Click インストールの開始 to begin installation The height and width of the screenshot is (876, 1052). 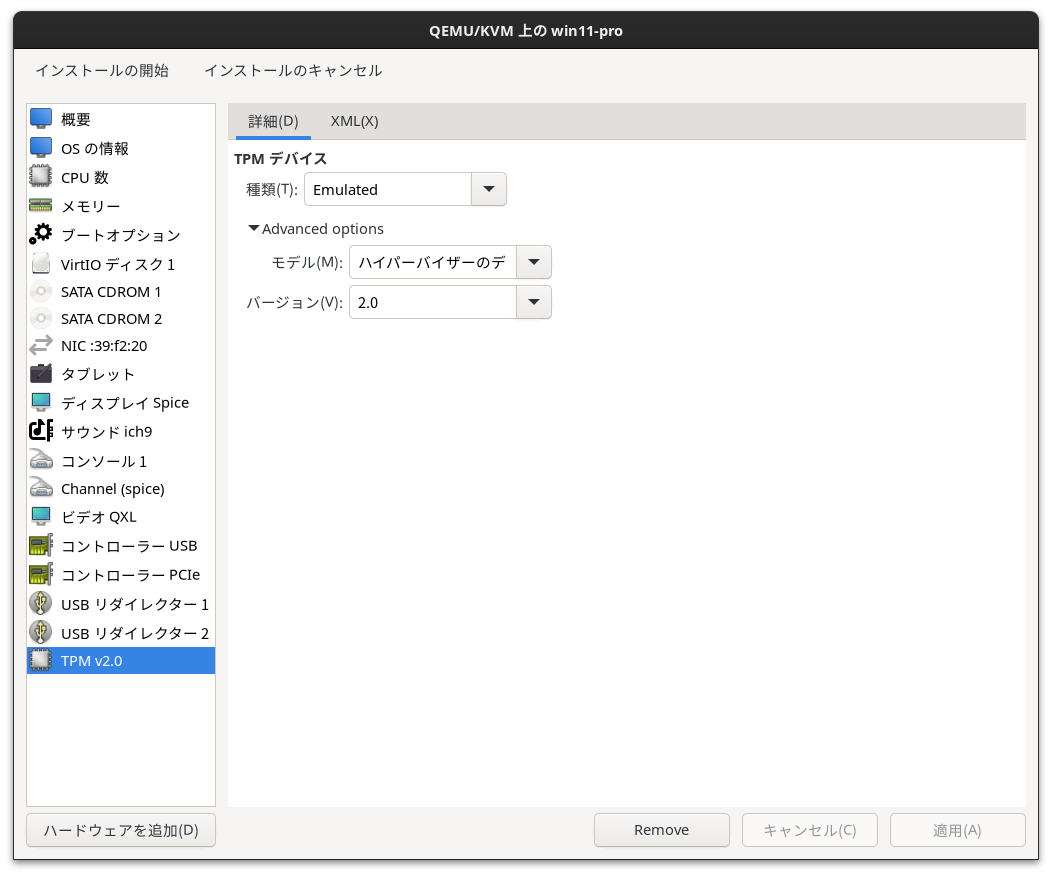coord(101,71)
